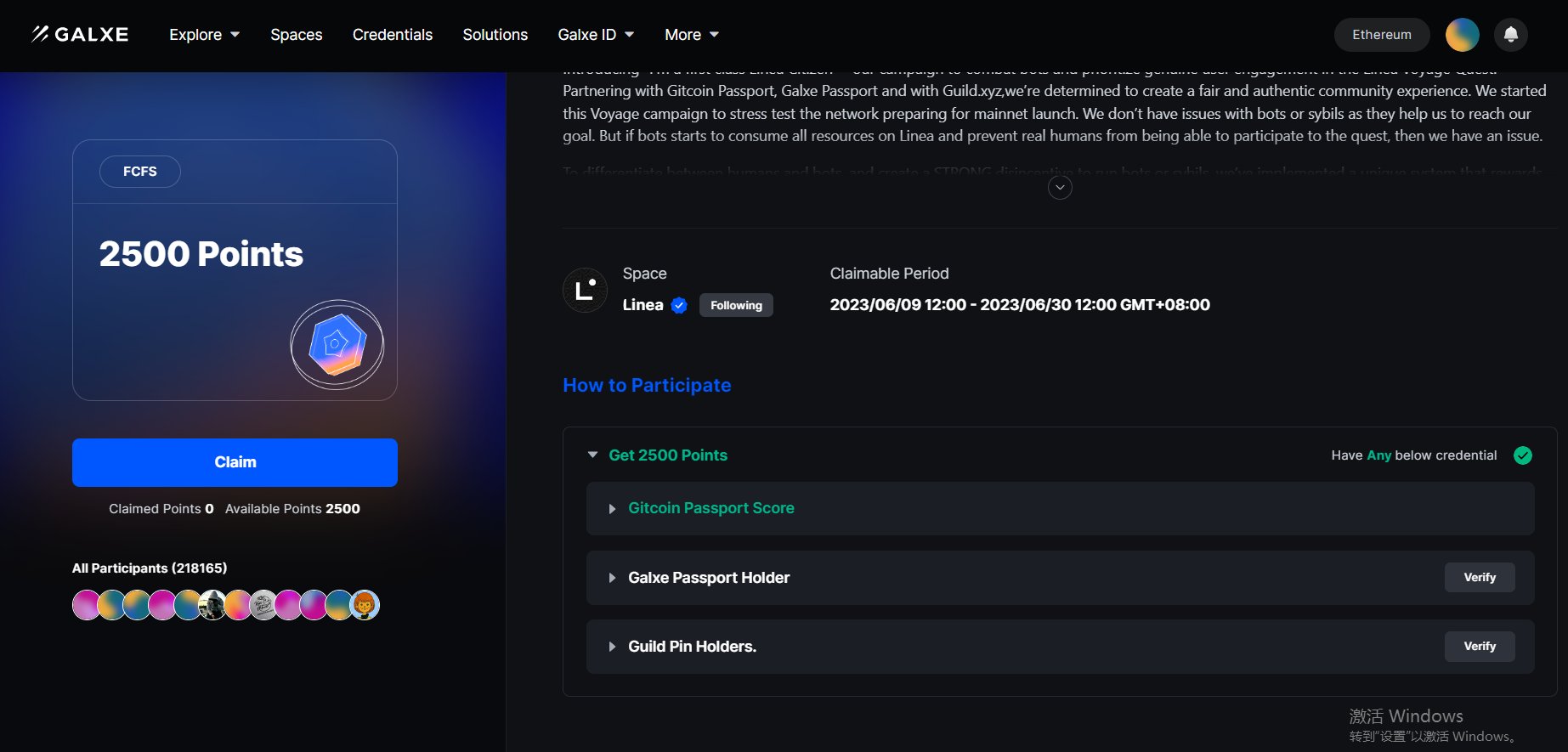The height and width of the screenshot is (752, 1568).
Task: Collapse the Get 2500 Points section
Action: 592,455
